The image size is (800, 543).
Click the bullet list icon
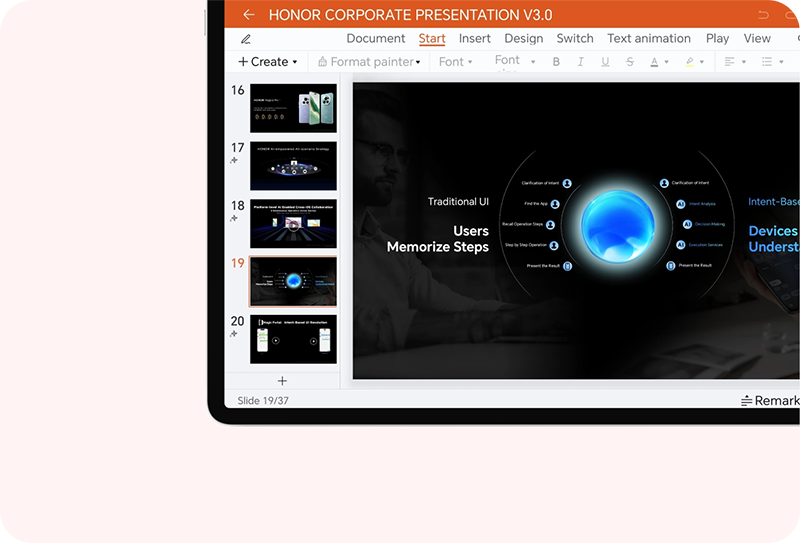pos(767,62)
